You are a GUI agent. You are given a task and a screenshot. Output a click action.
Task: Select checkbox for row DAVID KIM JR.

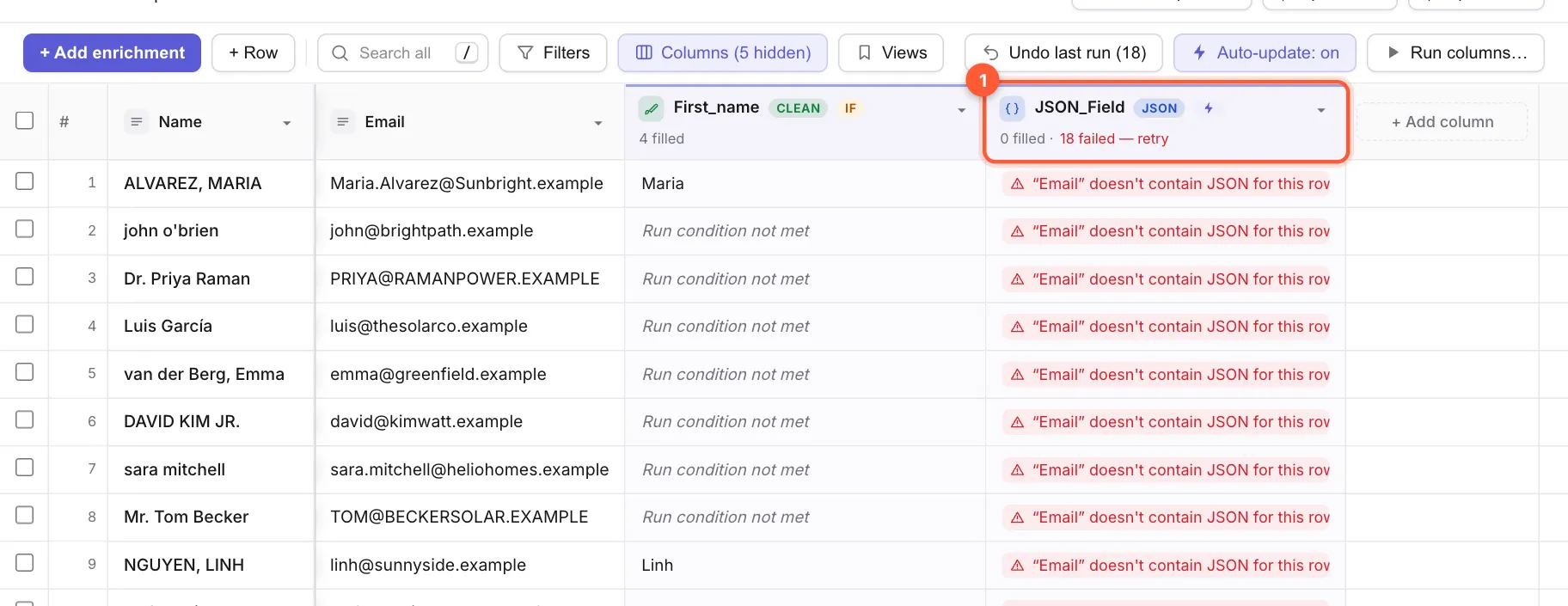coord(25,419)
